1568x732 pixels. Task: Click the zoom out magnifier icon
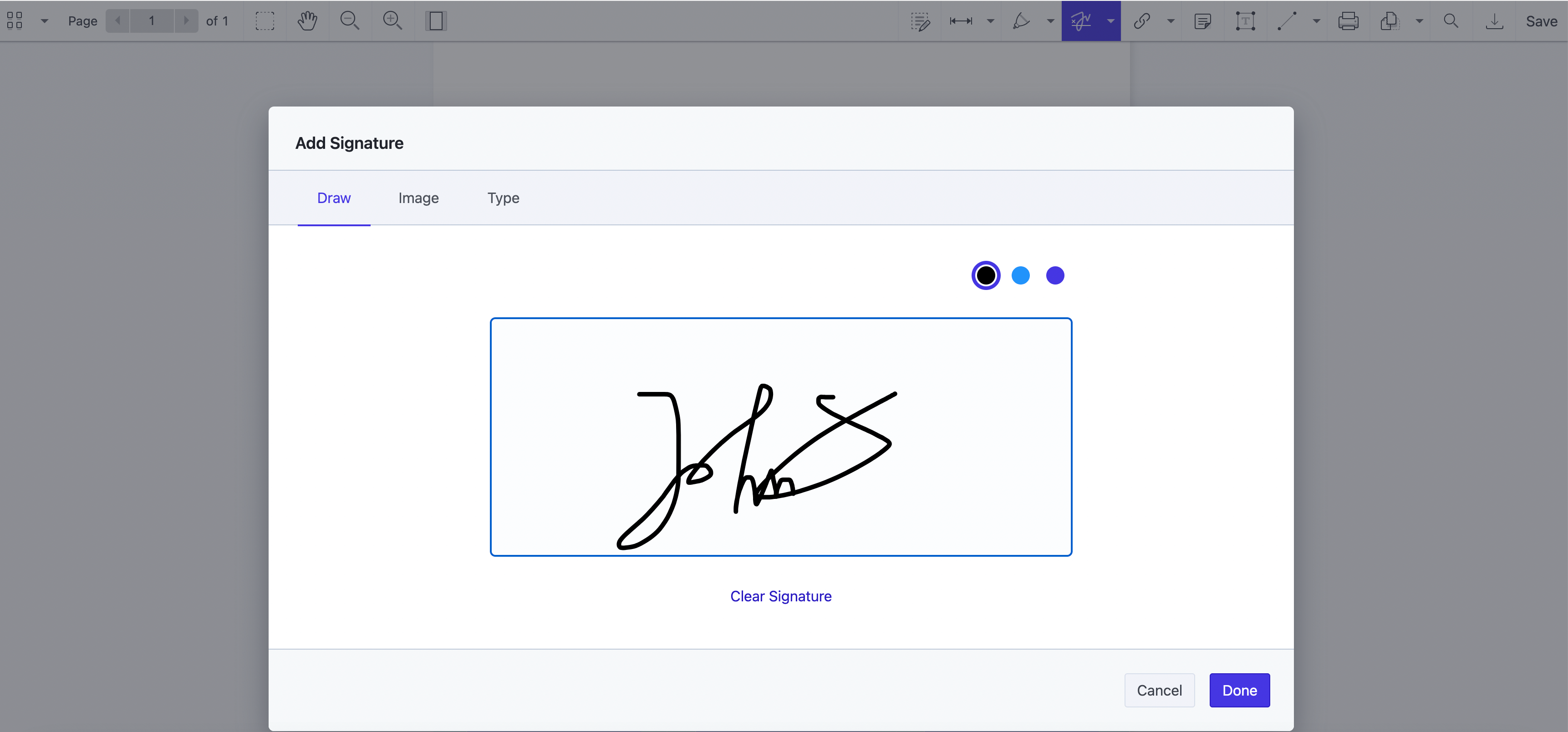[x=350, y=20]
